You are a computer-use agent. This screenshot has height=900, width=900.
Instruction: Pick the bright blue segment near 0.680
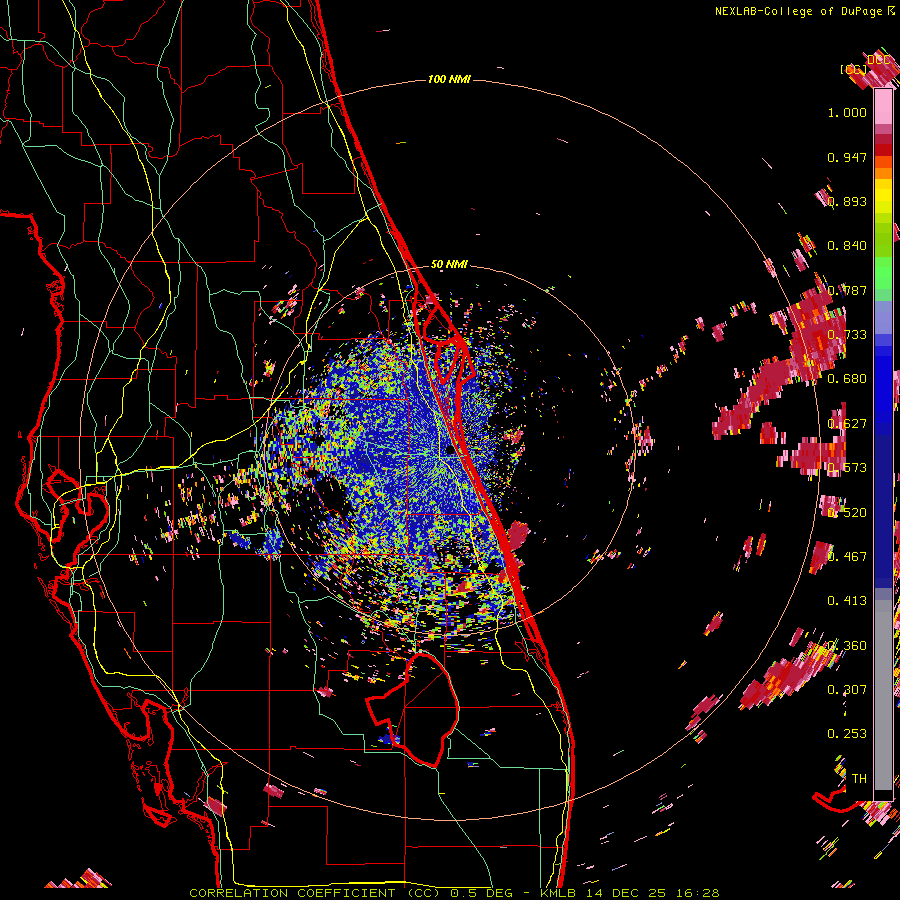coord(883,385)
